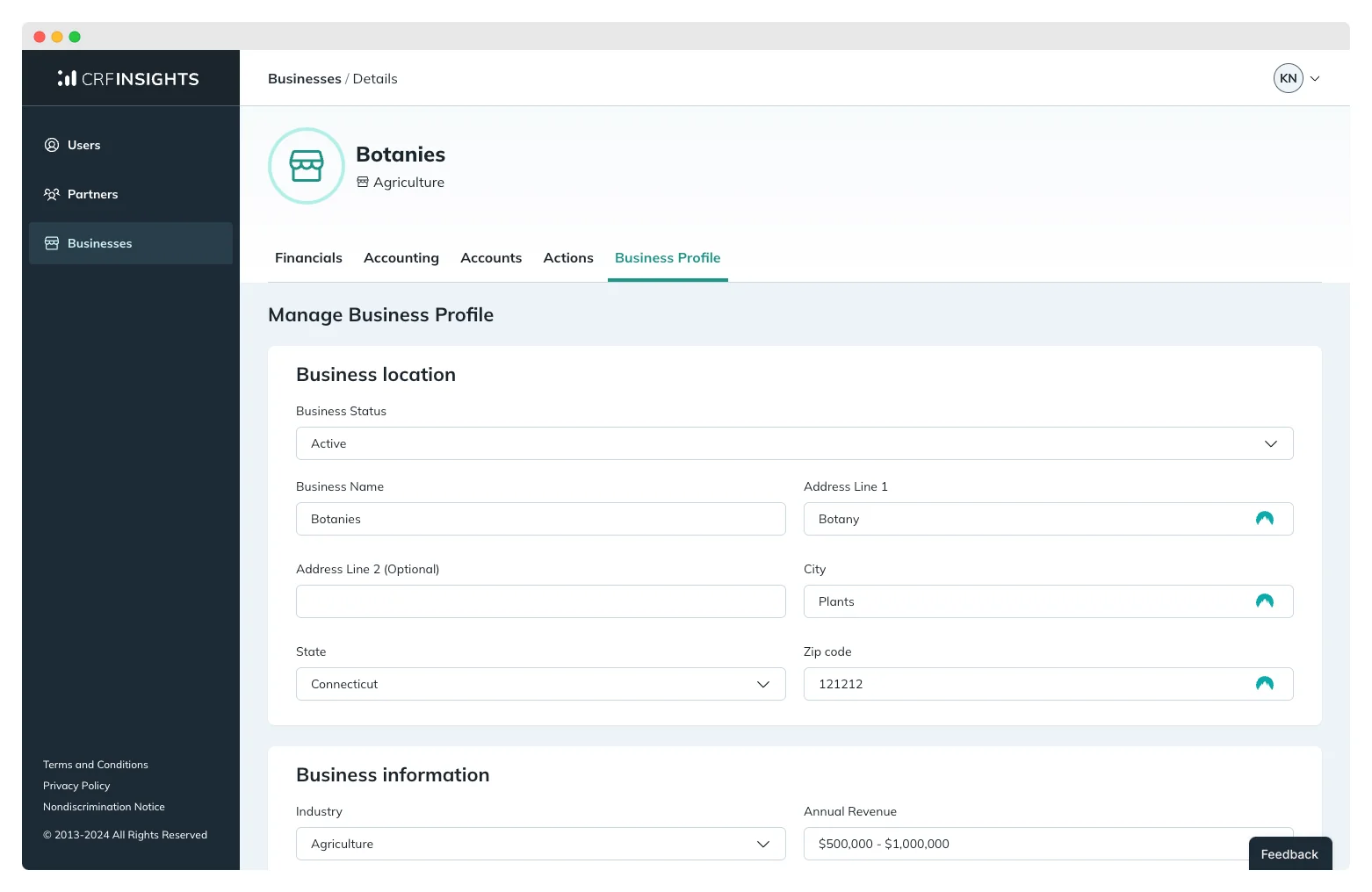The image size is (1372, 892).
Task: Open Users in the sidebar
Action: pyautogui.click(x=131, y=145)
